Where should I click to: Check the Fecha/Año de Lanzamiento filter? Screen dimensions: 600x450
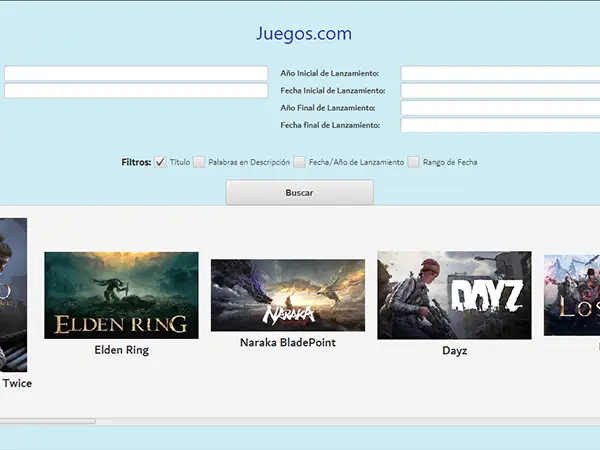click(299, 162)
